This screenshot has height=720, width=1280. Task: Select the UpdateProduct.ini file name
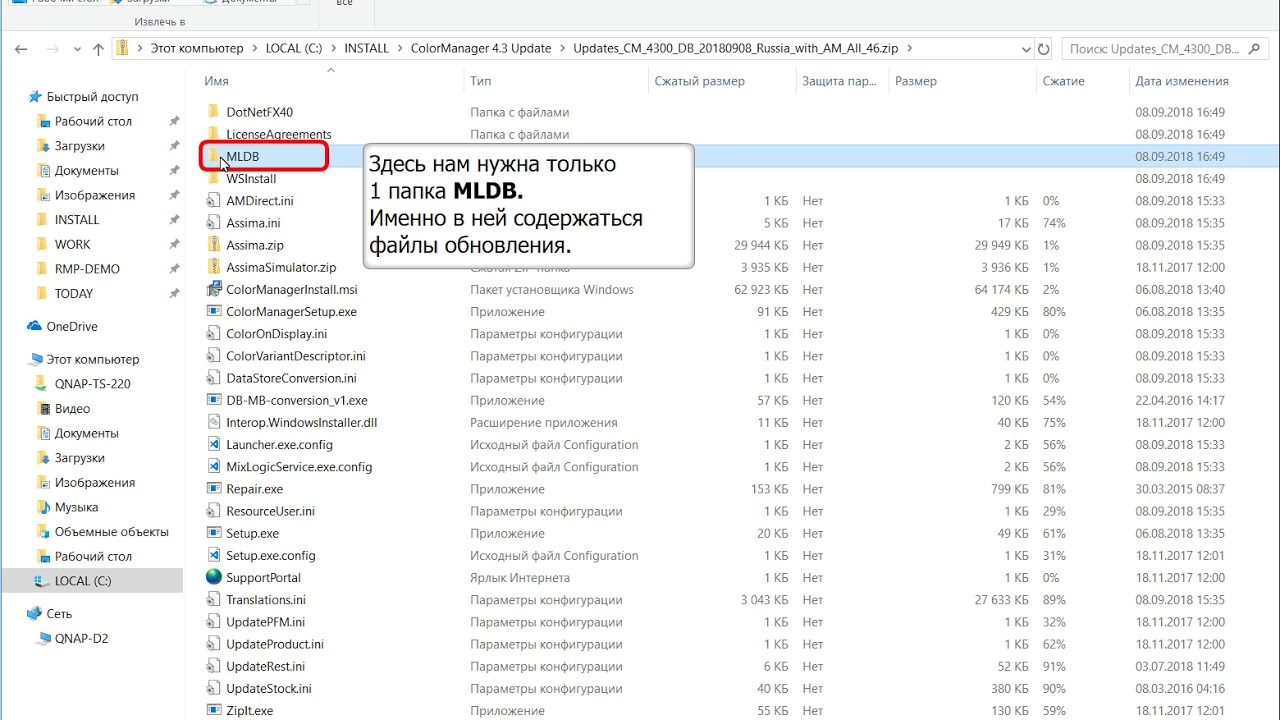click(275, 644)
